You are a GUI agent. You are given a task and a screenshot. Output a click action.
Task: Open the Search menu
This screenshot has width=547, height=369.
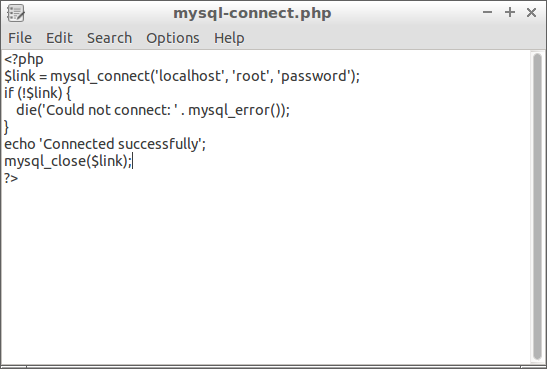tap(110, 38)
